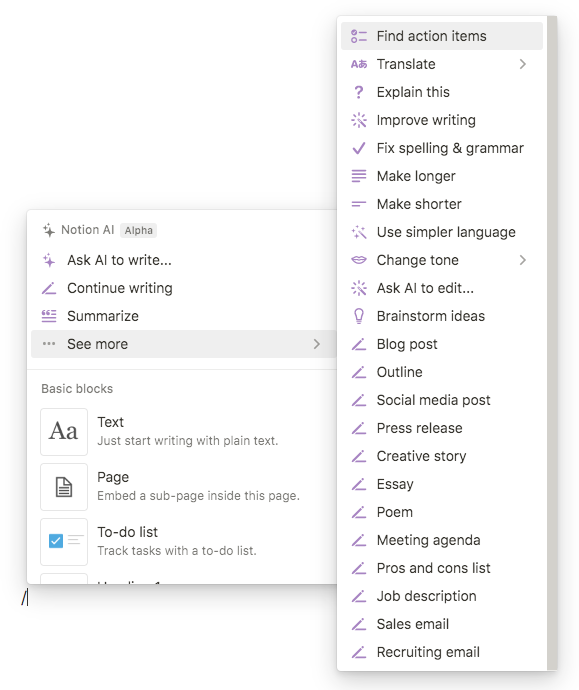Click the Notion AI header sparkle icon
The image size is (579, 690).
pos(49,230)
